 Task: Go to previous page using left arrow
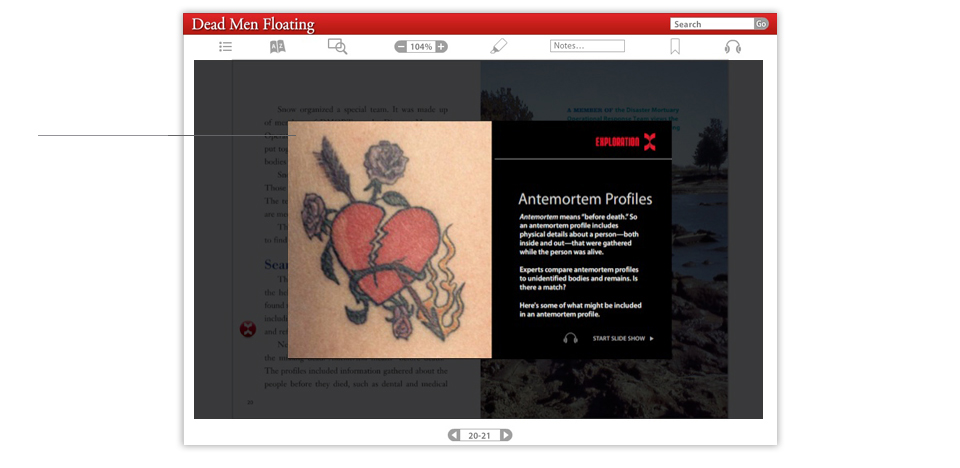454,435
